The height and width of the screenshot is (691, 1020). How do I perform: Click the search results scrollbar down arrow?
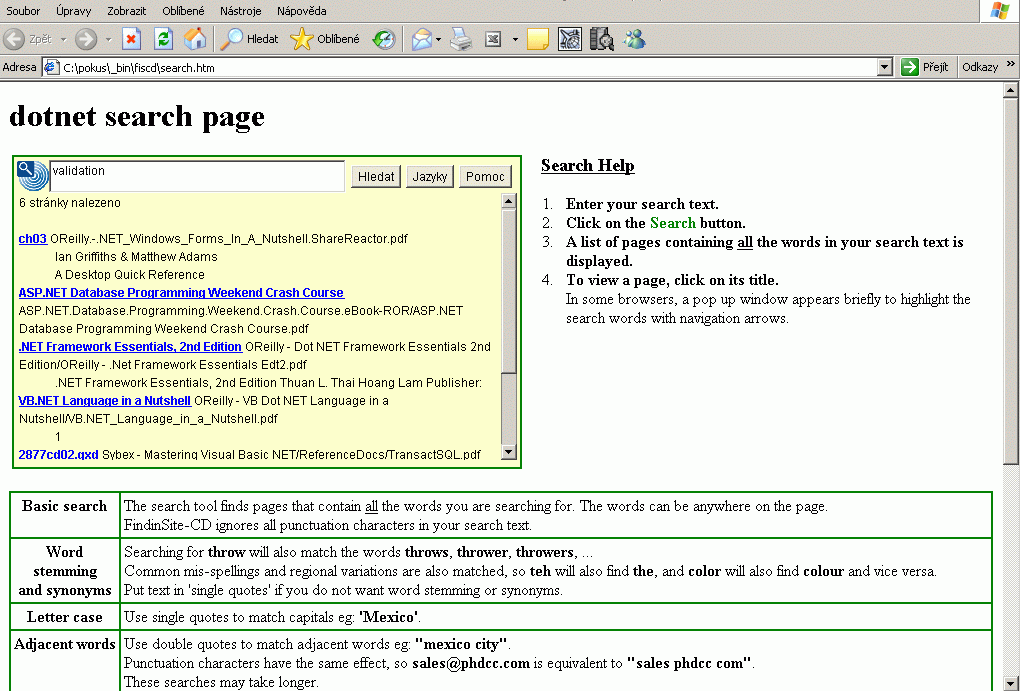coord(509,454)
